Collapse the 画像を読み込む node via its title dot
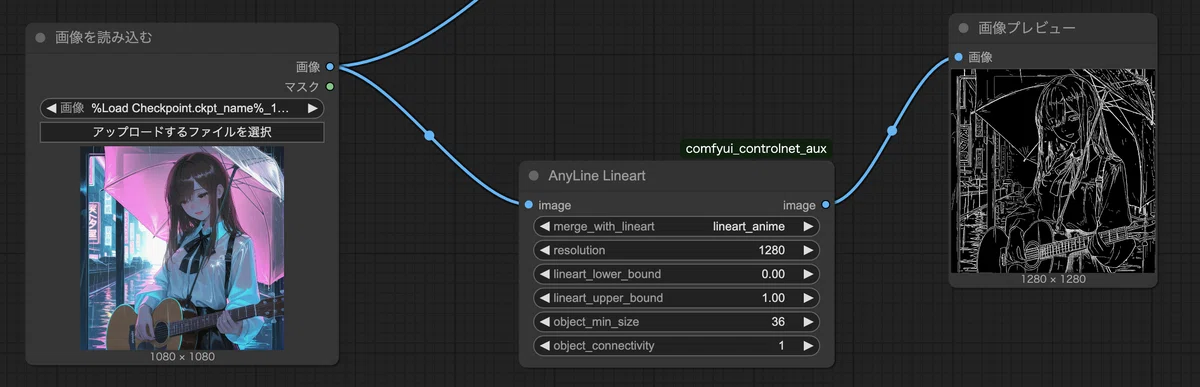 tap(41, 38)
